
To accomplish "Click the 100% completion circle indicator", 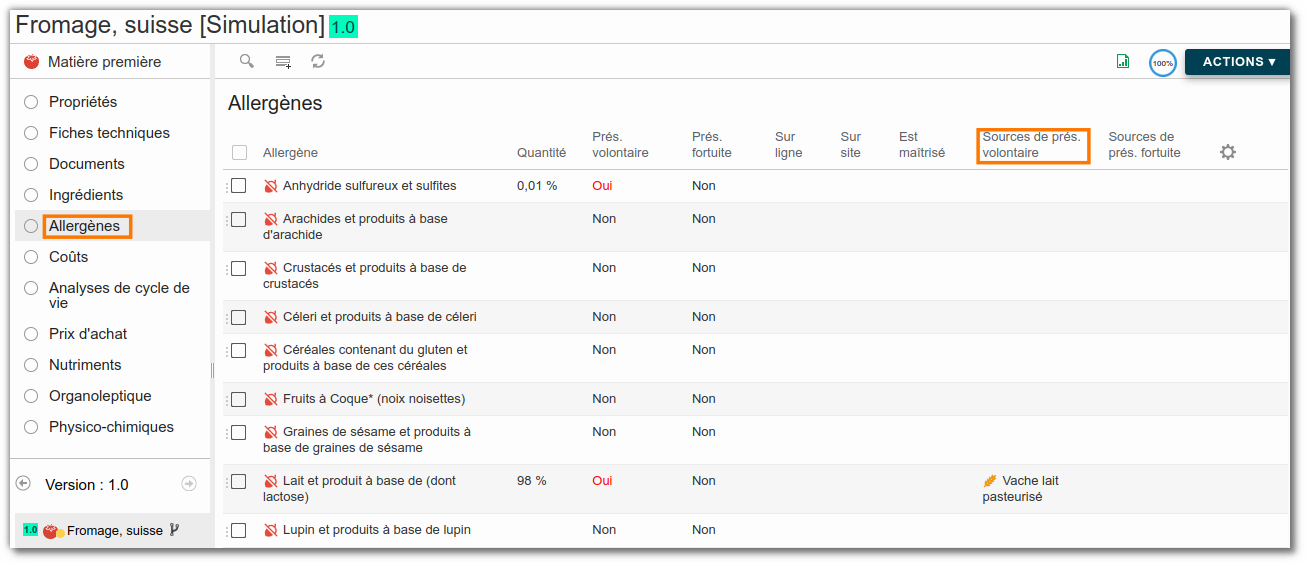I will (1162, 63).
